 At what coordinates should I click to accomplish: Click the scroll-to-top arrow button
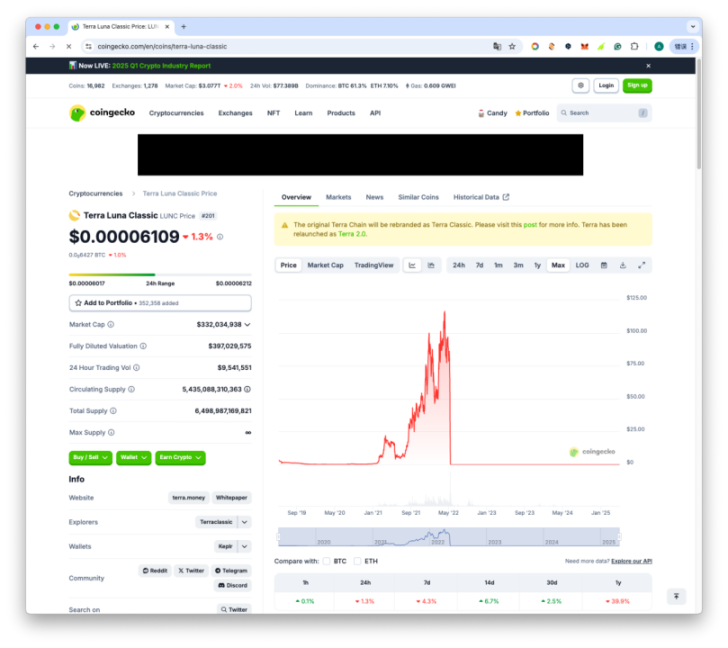[x=676, y=596]
